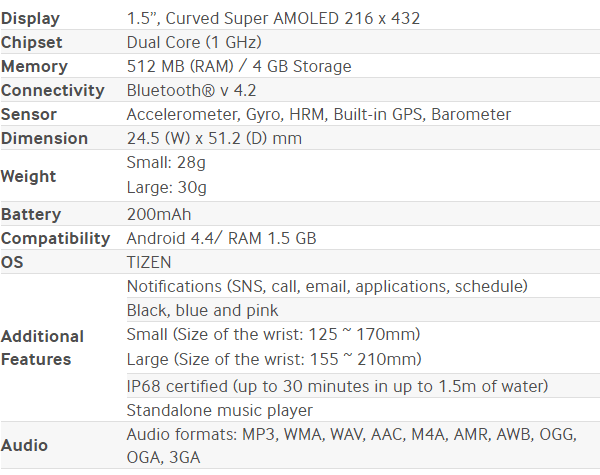
Task: Click Bluetooth v 4.2 value
Action: [191, 90]
